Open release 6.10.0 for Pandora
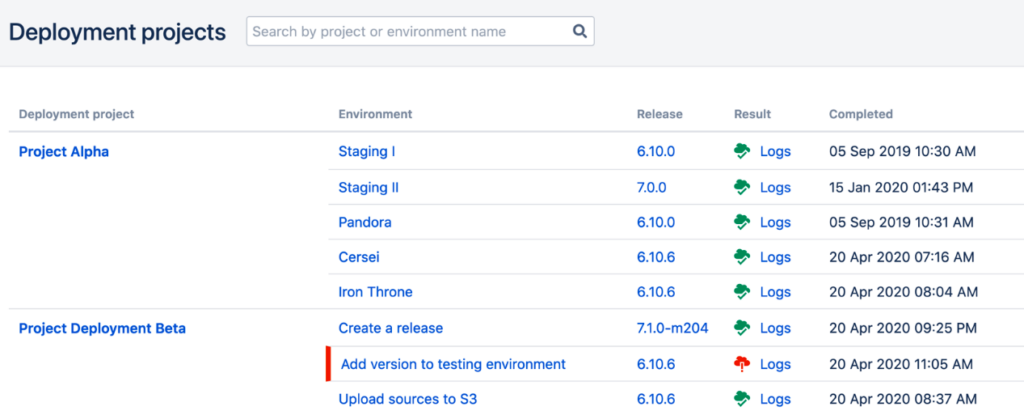Image resolution: width=1024 pixels, height=411 pixels. coord(656,222)
